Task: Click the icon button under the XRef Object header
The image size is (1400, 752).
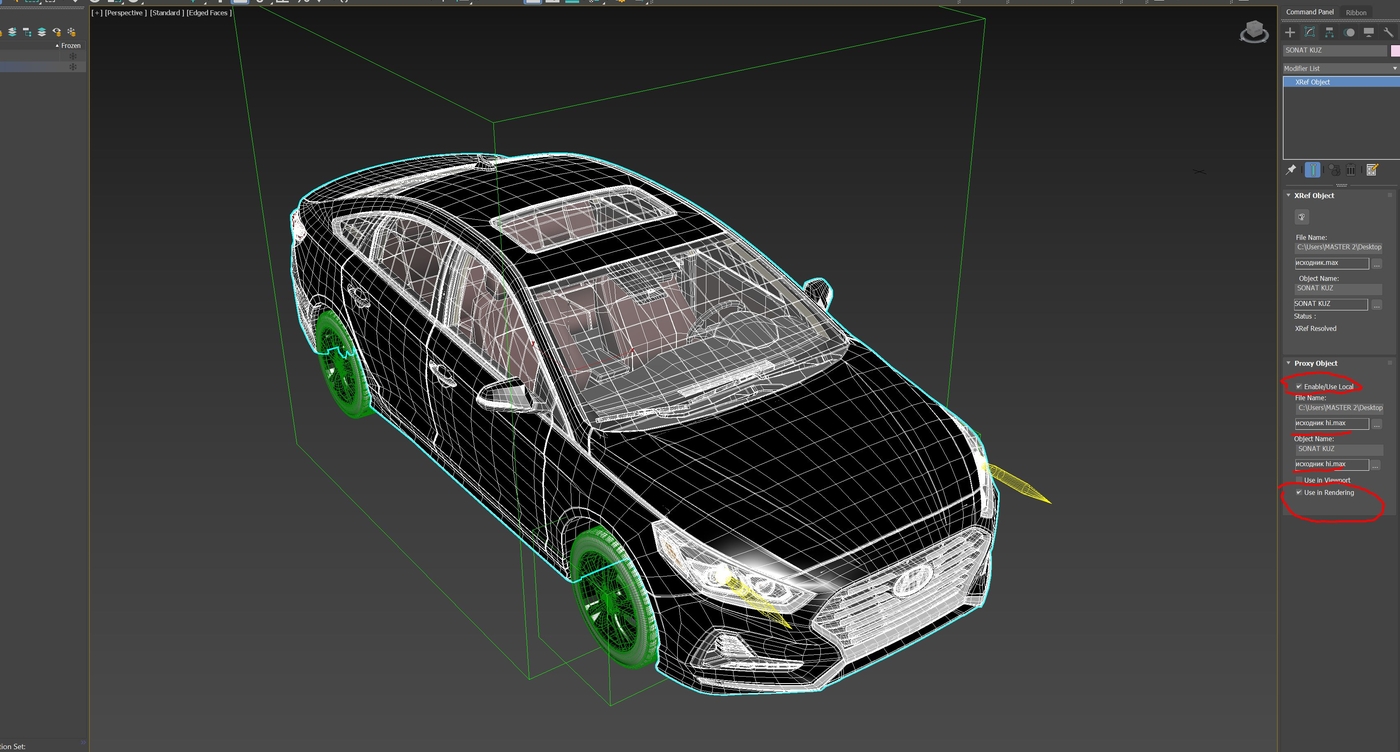Action: tap(1302, 217)
